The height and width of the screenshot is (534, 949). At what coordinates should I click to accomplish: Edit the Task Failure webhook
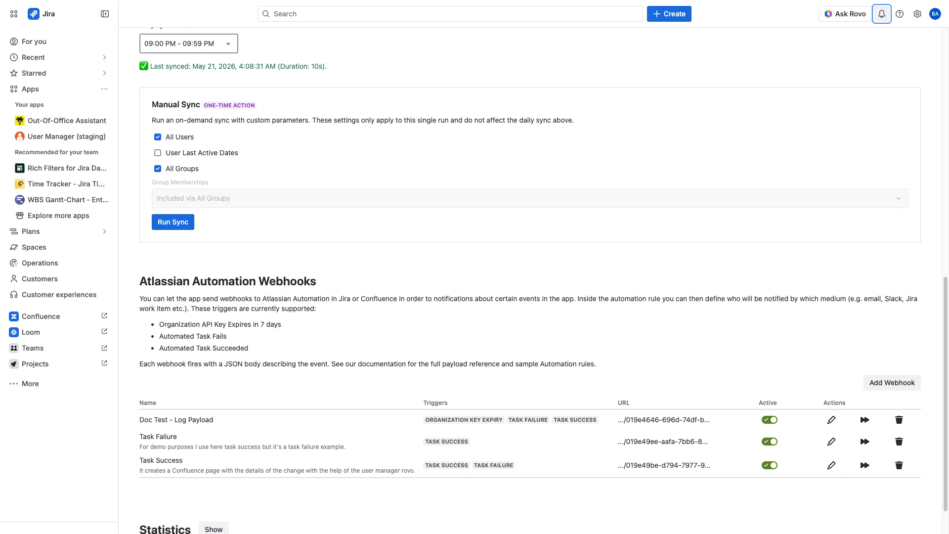click(831, 441)
